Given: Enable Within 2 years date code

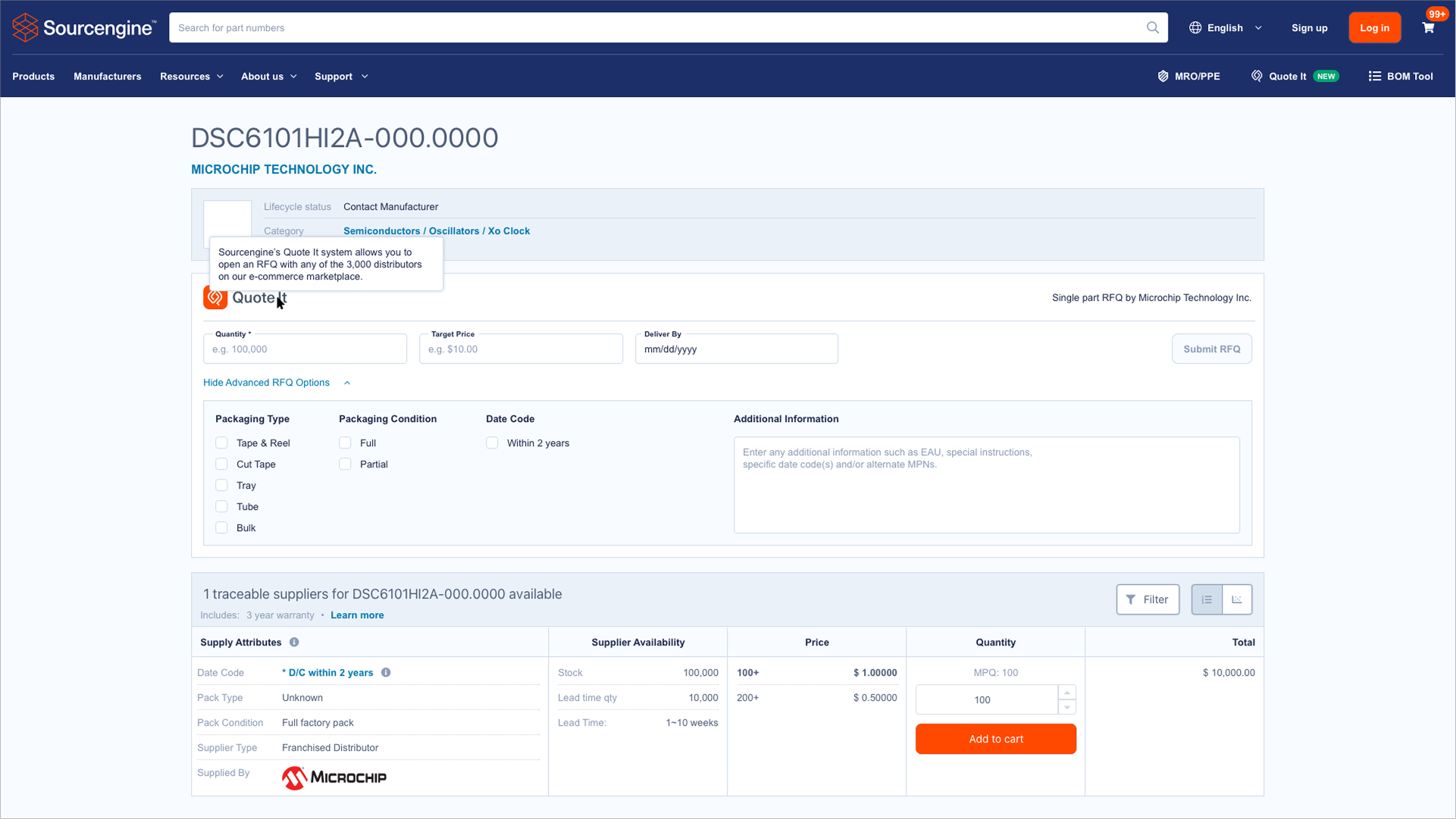Looking at the screenshot, I should [x=492, y=443].
